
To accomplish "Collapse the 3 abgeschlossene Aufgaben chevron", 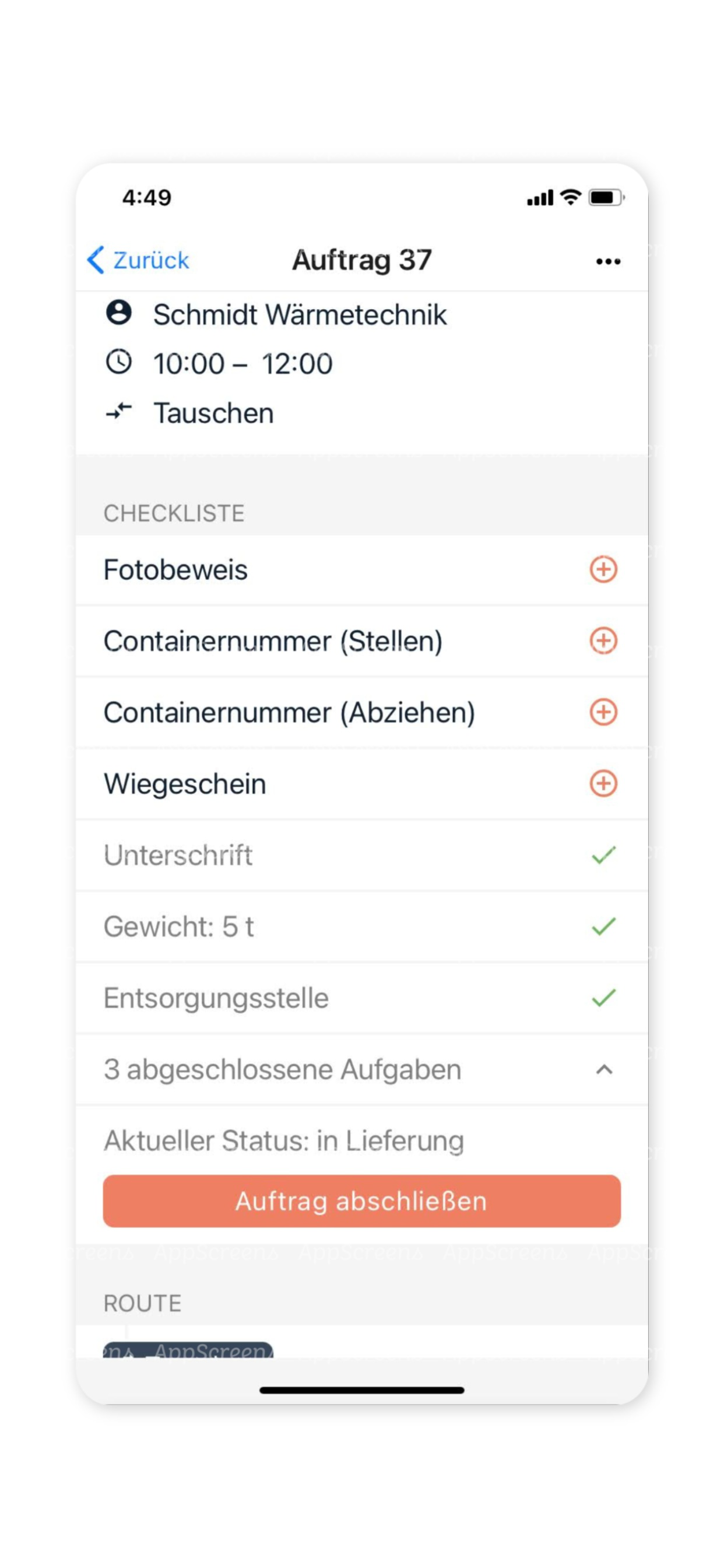I will point(604,1069).
